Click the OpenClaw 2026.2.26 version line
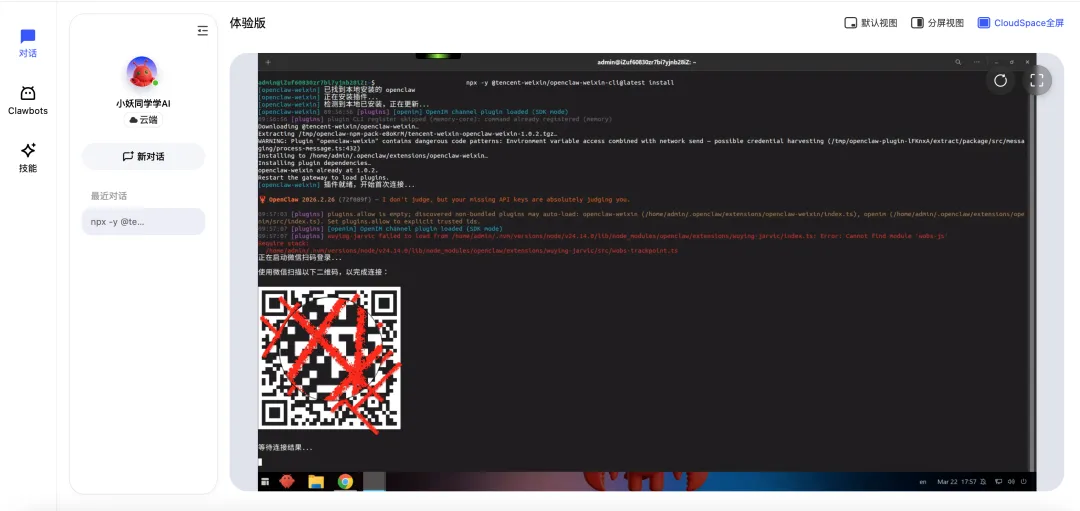This screenshot has height=511, width=1080. click(444, 200)
